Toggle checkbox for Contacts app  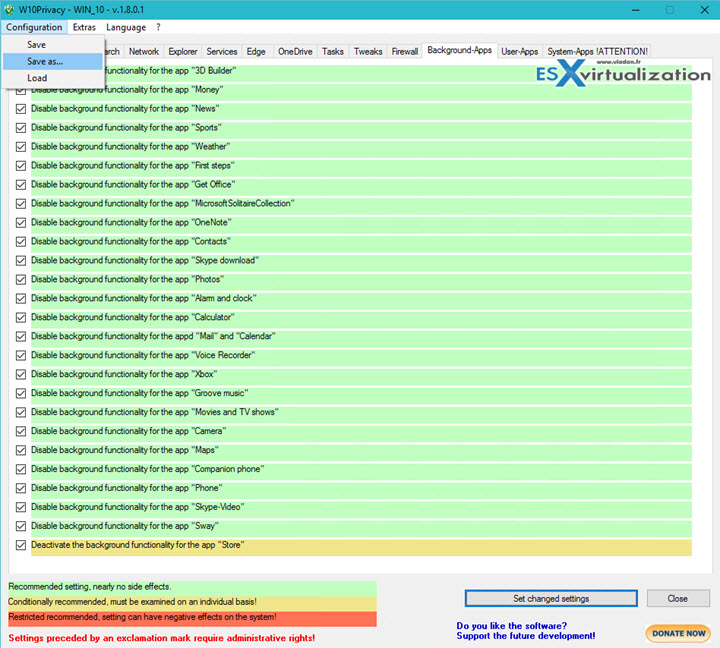tap(21, 242)
